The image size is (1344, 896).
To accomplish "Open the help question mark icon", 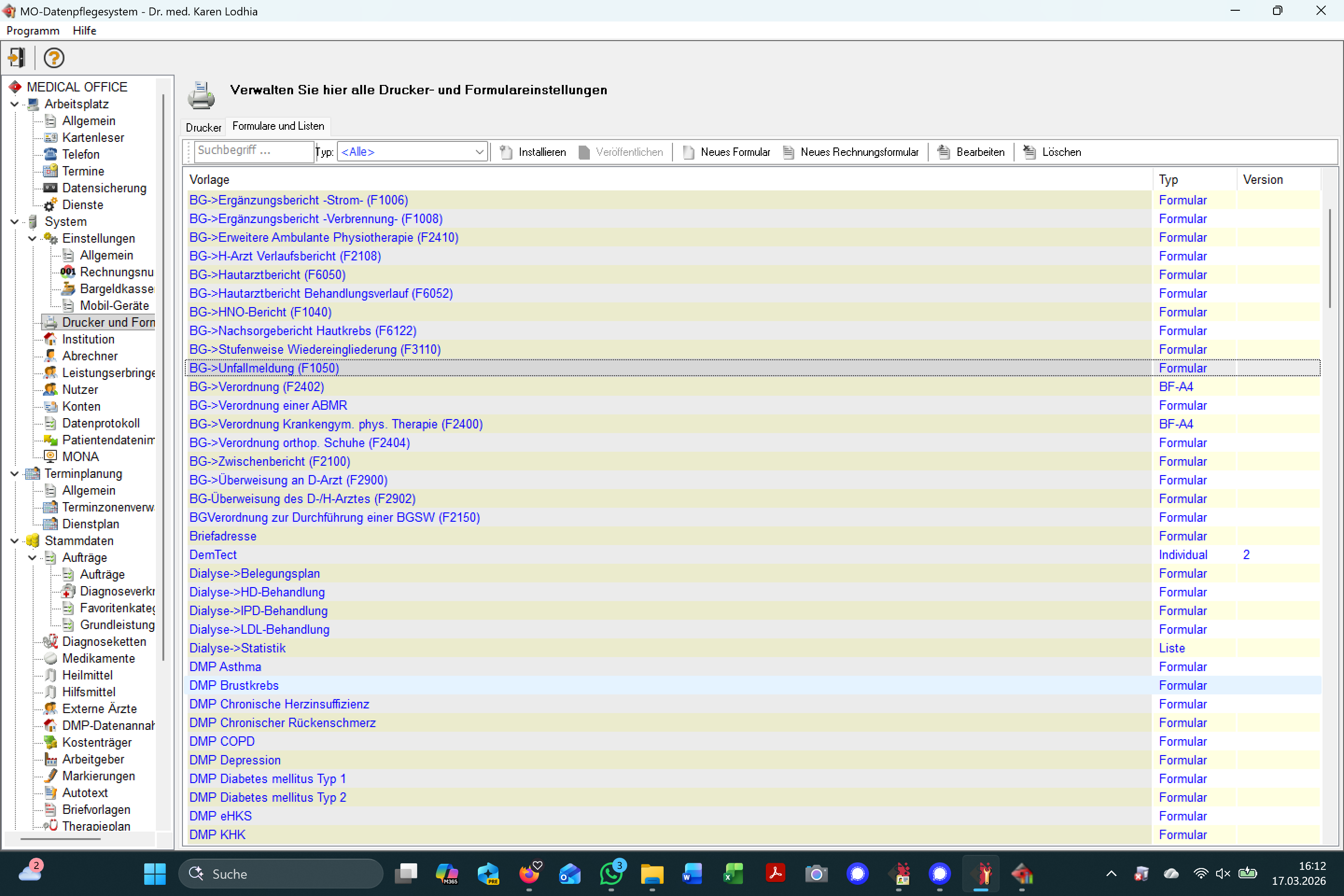I will [x=54, y=58].
